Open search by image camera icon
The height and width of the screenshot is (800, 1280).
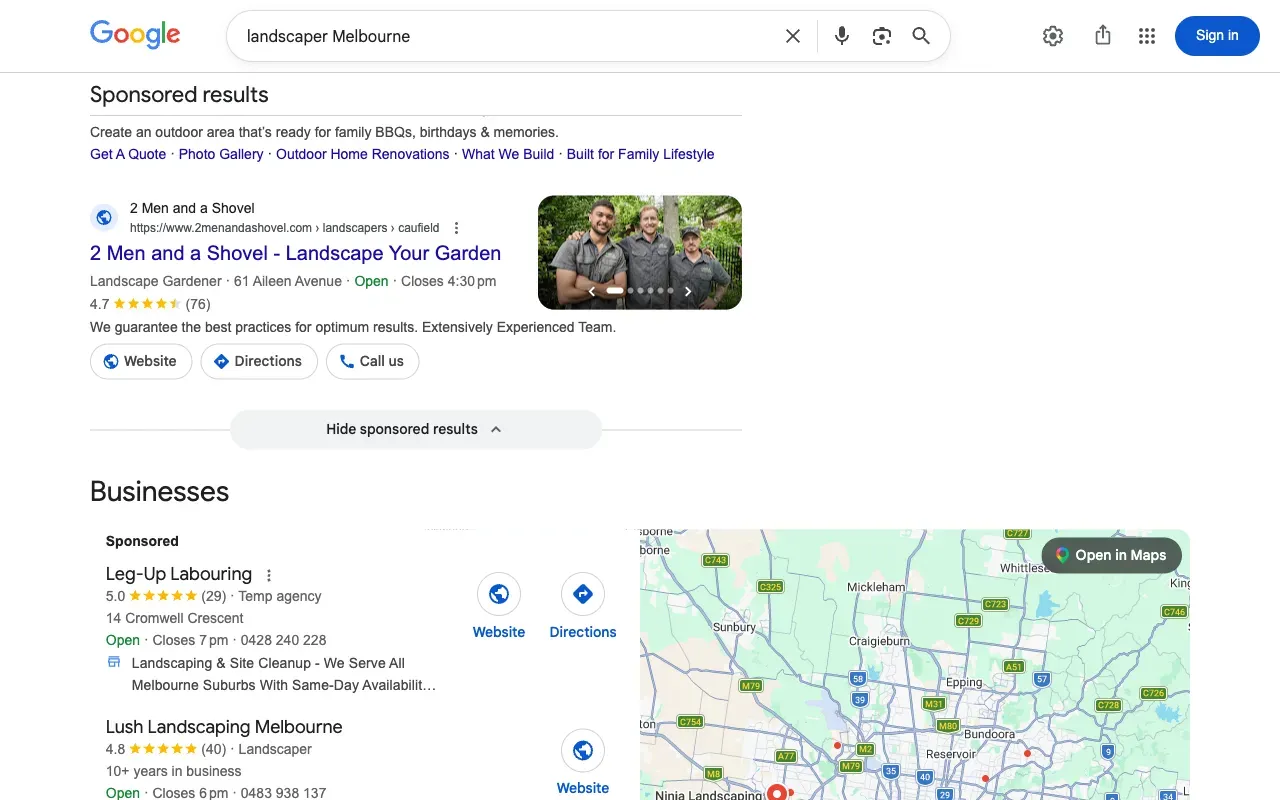[x=881, y=36]
